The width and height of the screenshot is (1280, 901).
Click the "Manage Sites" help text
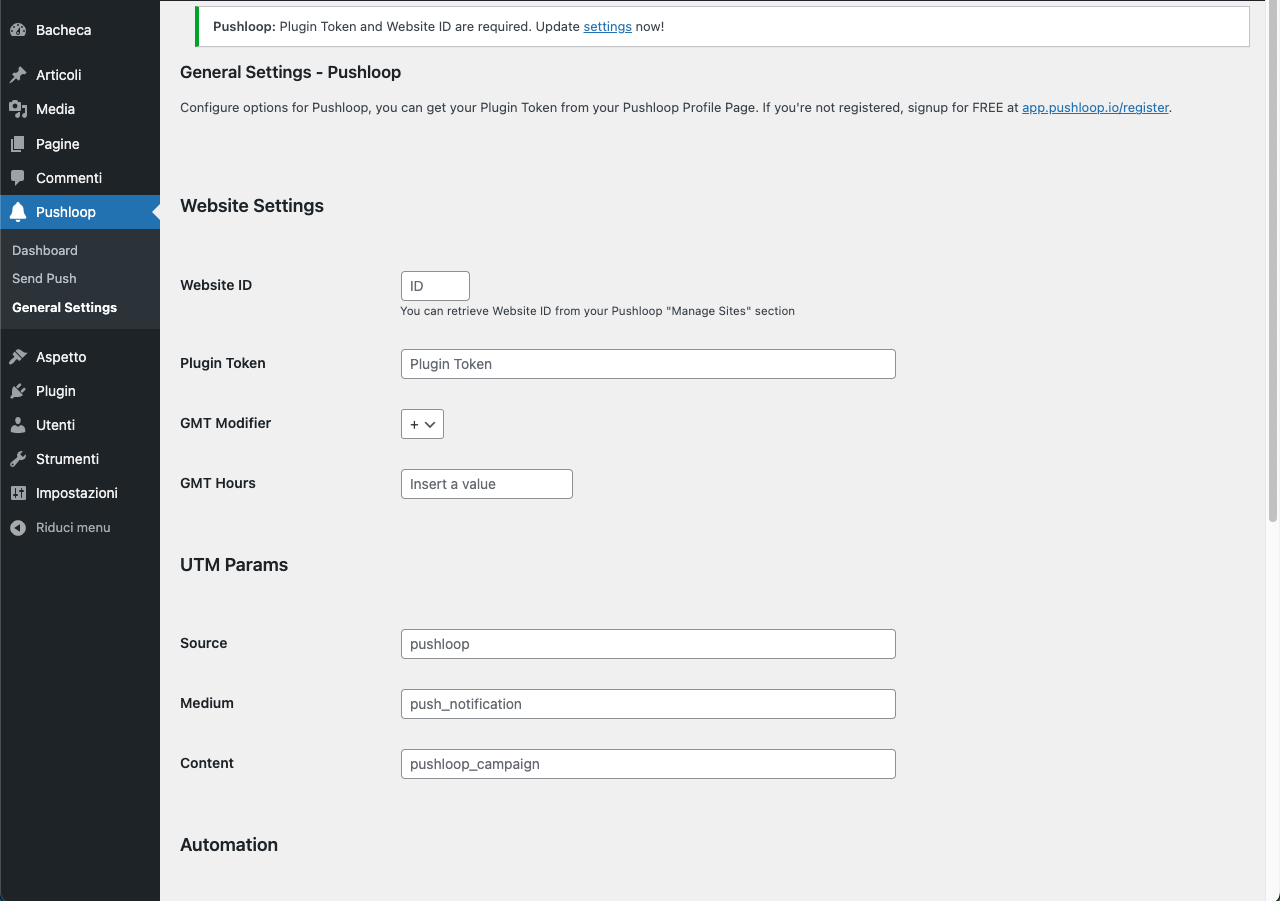point(598,311)
